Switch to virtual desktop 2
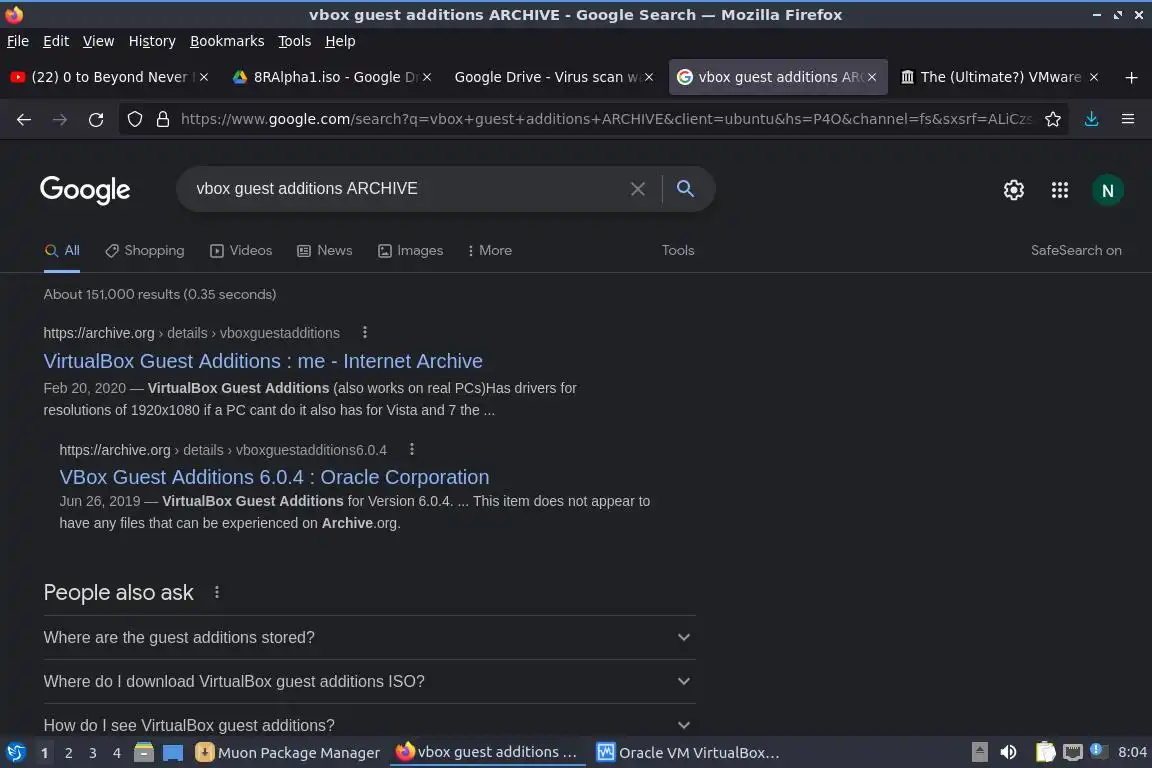The width and height of the screenshot is (1152, 768). pos(68,753)
